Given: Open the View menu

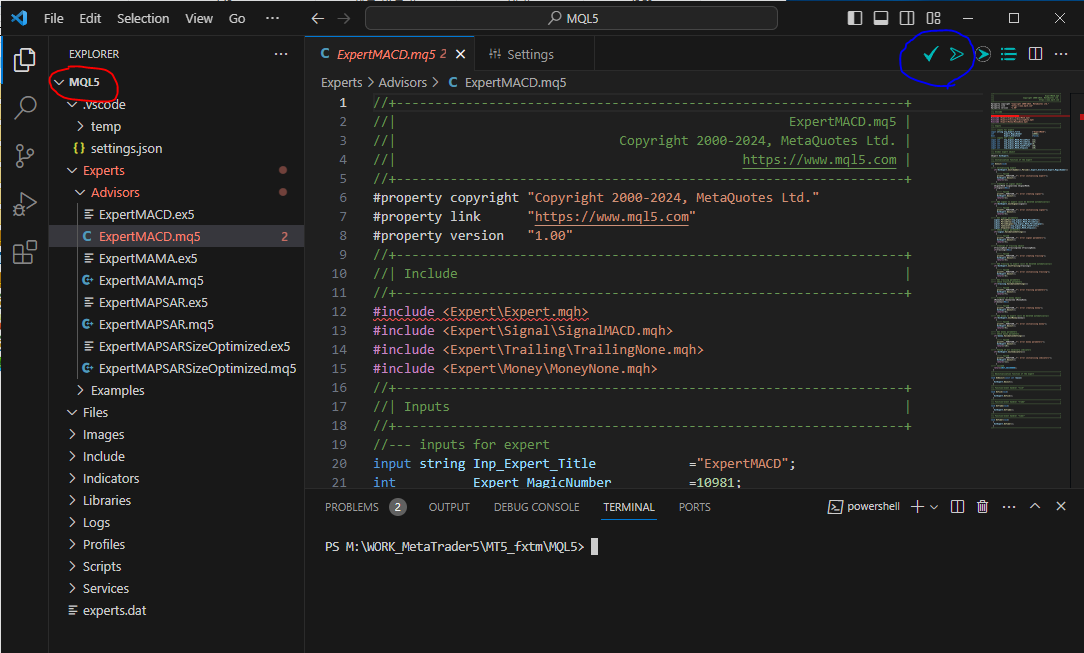Looking at the screenshot, I should 198,19.
